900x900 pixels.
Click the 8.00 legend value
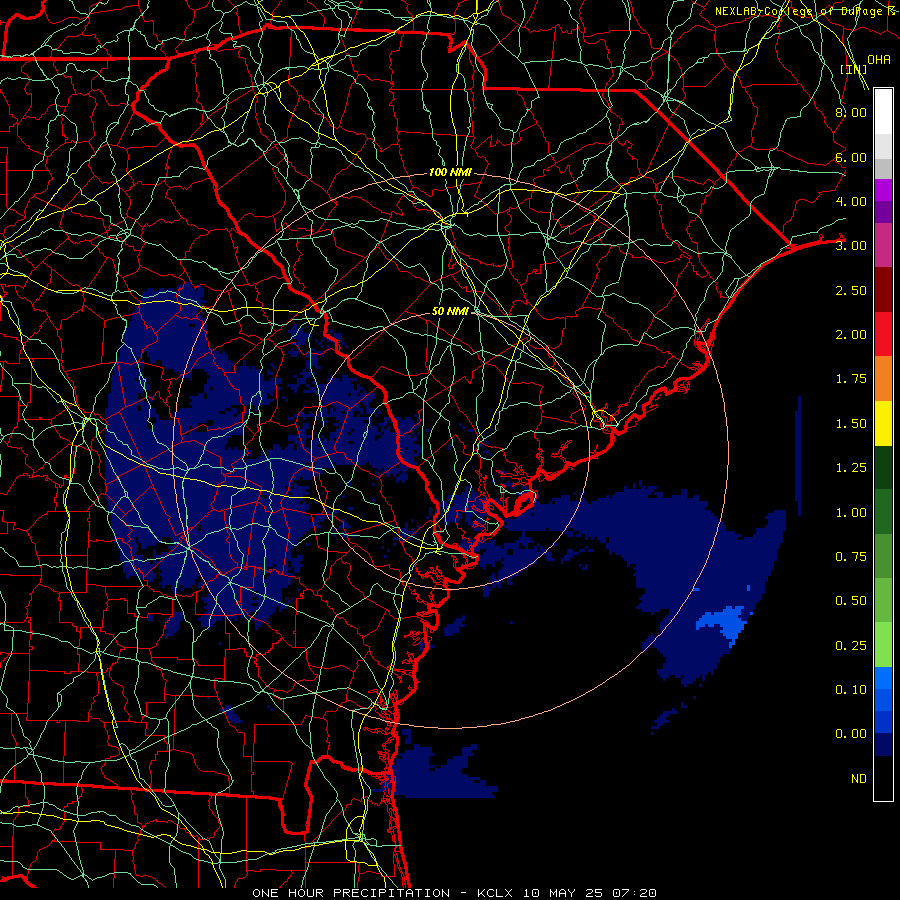point(851,112)
